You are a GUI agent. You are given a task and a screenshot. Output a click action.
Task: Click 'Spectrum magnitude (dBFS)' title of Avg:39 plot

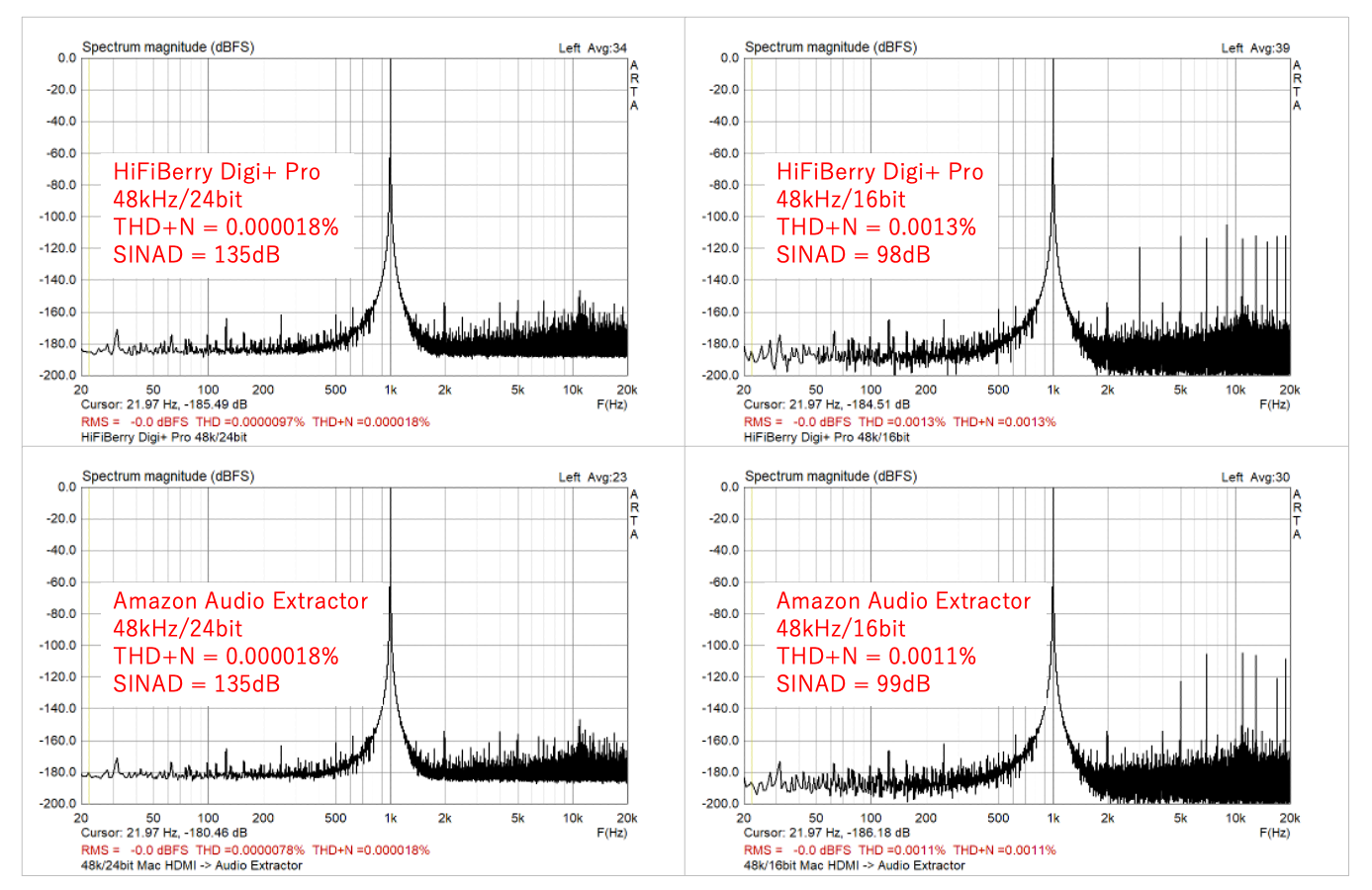[831, 47]
